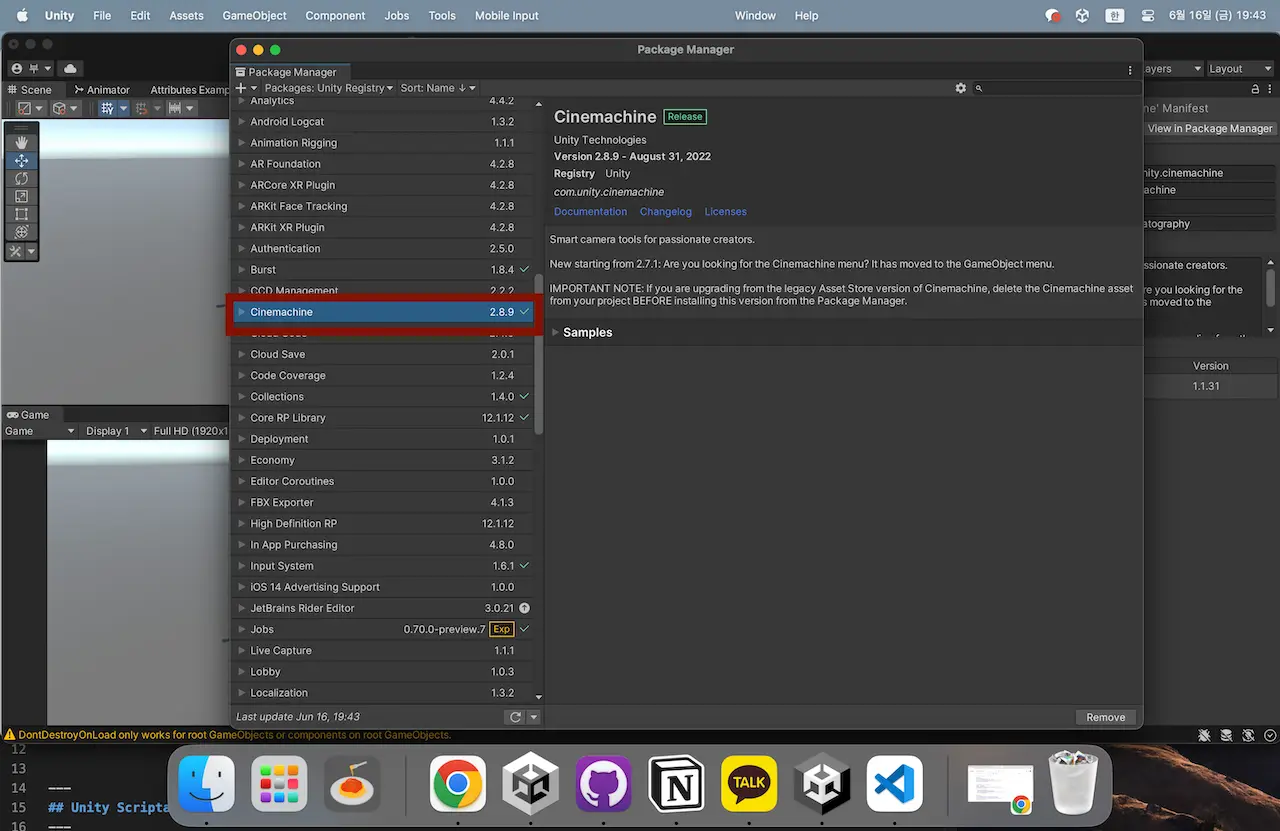Viewport: 1280px width, 831px height.
Task: Open the Packages: Unity Registry dropdown
Action: tap(329, 88)
